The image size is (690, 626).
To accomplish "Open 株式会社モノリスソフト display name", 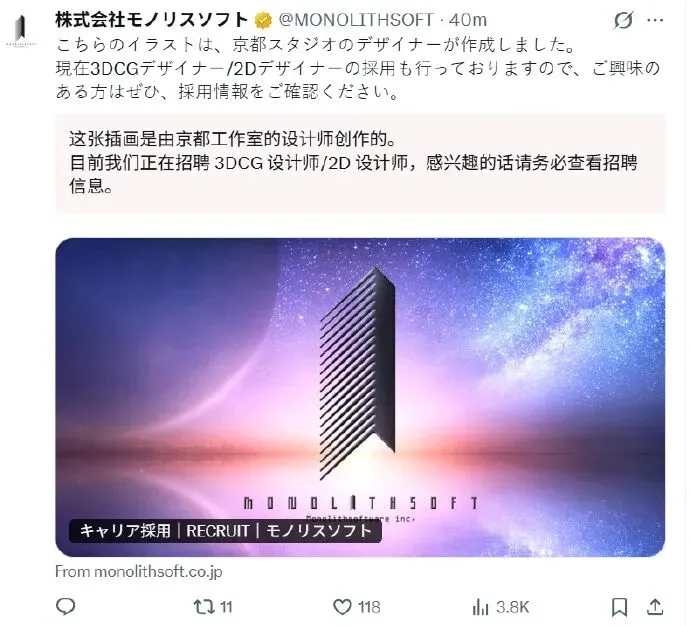I will click(151, 20).
